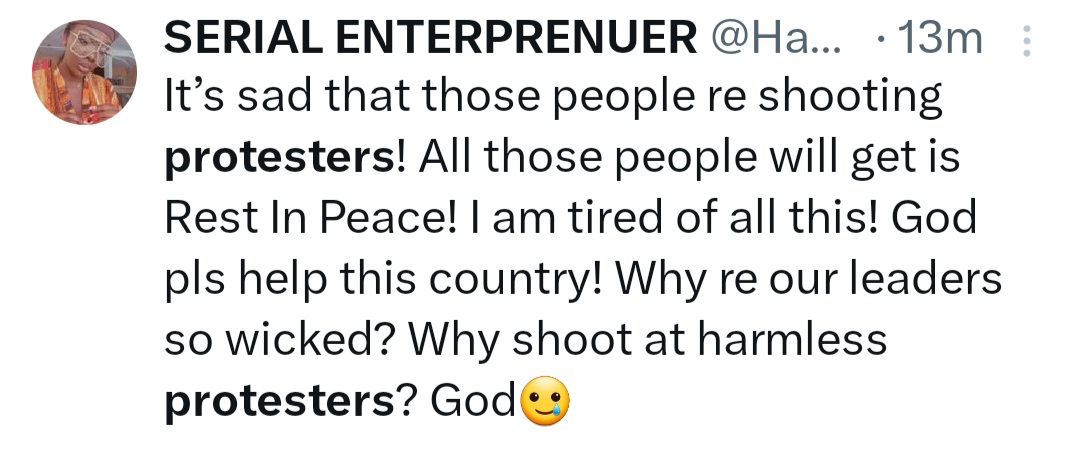The image size is (1080, 452).
Task: Click the text "Why re our leaders"
Action: tap(810, 279)
